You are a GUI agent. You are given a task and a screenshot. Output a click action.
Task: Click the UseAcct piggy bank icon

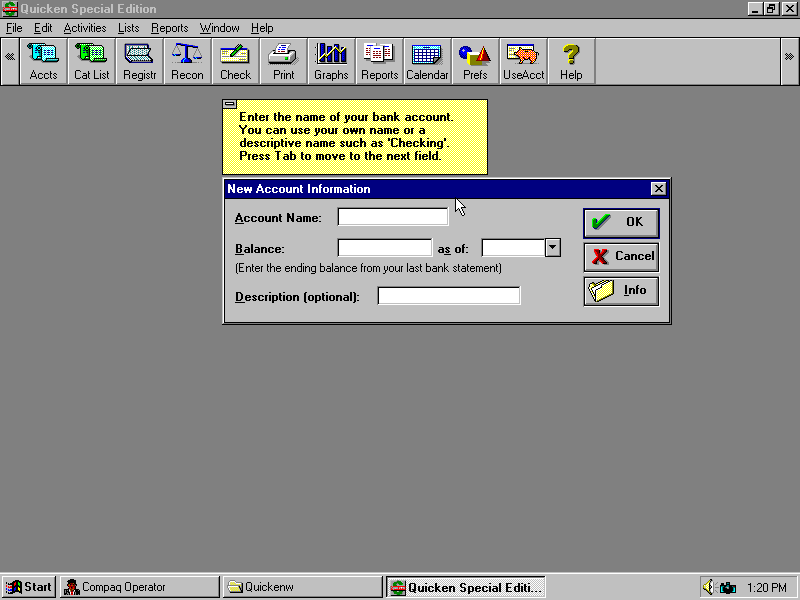(x=523, y=62)
